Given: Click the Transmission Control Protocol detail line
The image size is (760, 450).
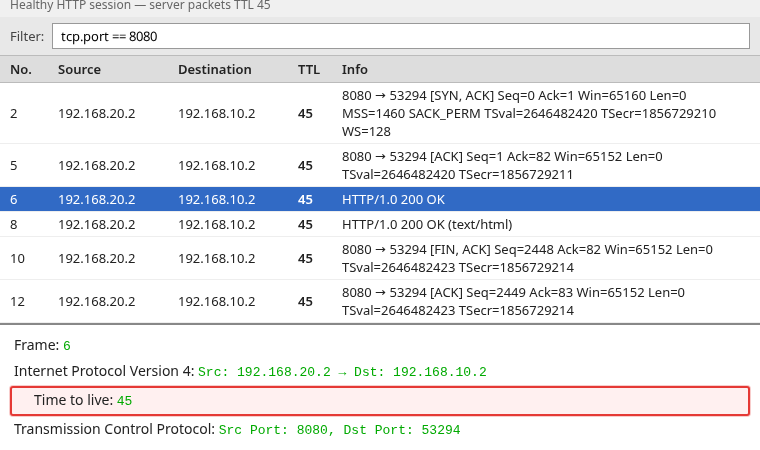Looking at the screenshot, I should [x=237, y=429].
